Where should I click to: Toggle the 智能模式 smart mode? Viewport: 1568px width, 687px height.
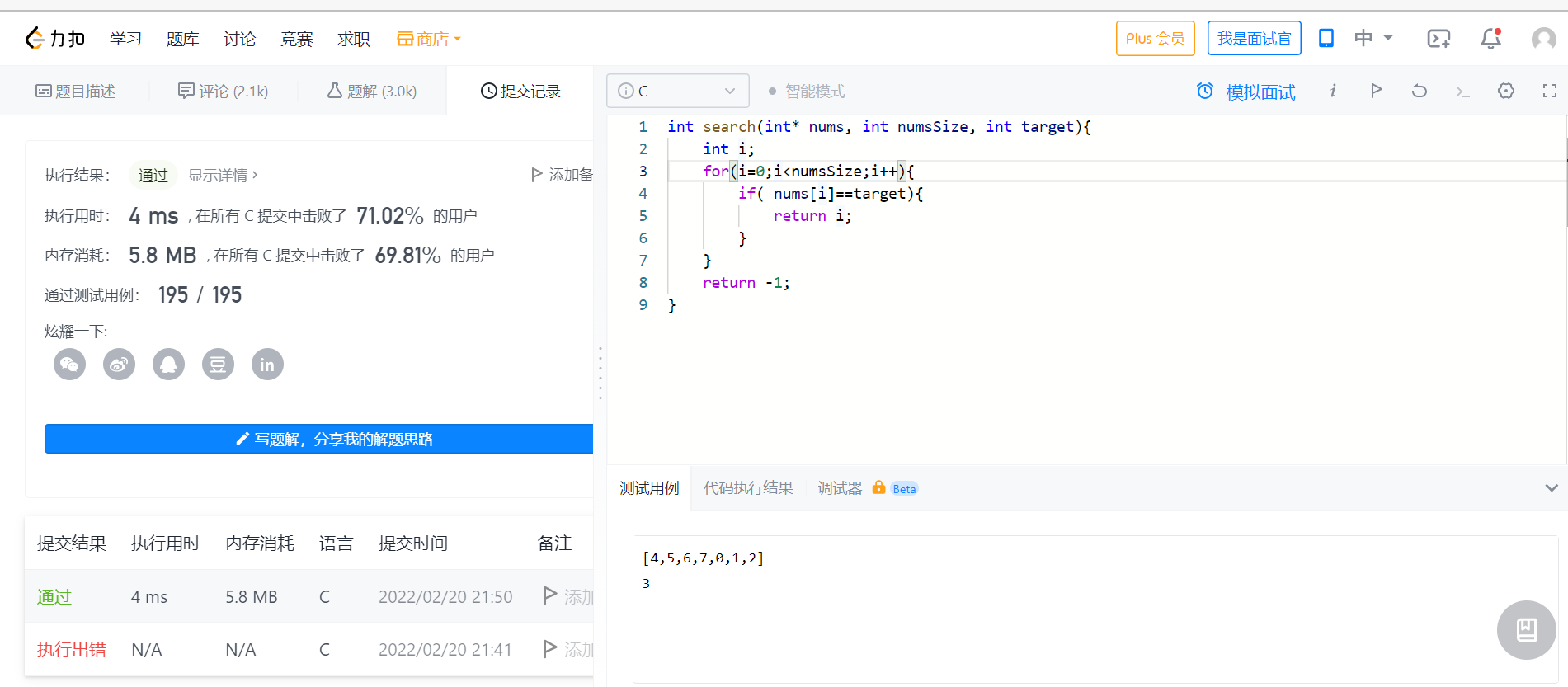(806, 91)
